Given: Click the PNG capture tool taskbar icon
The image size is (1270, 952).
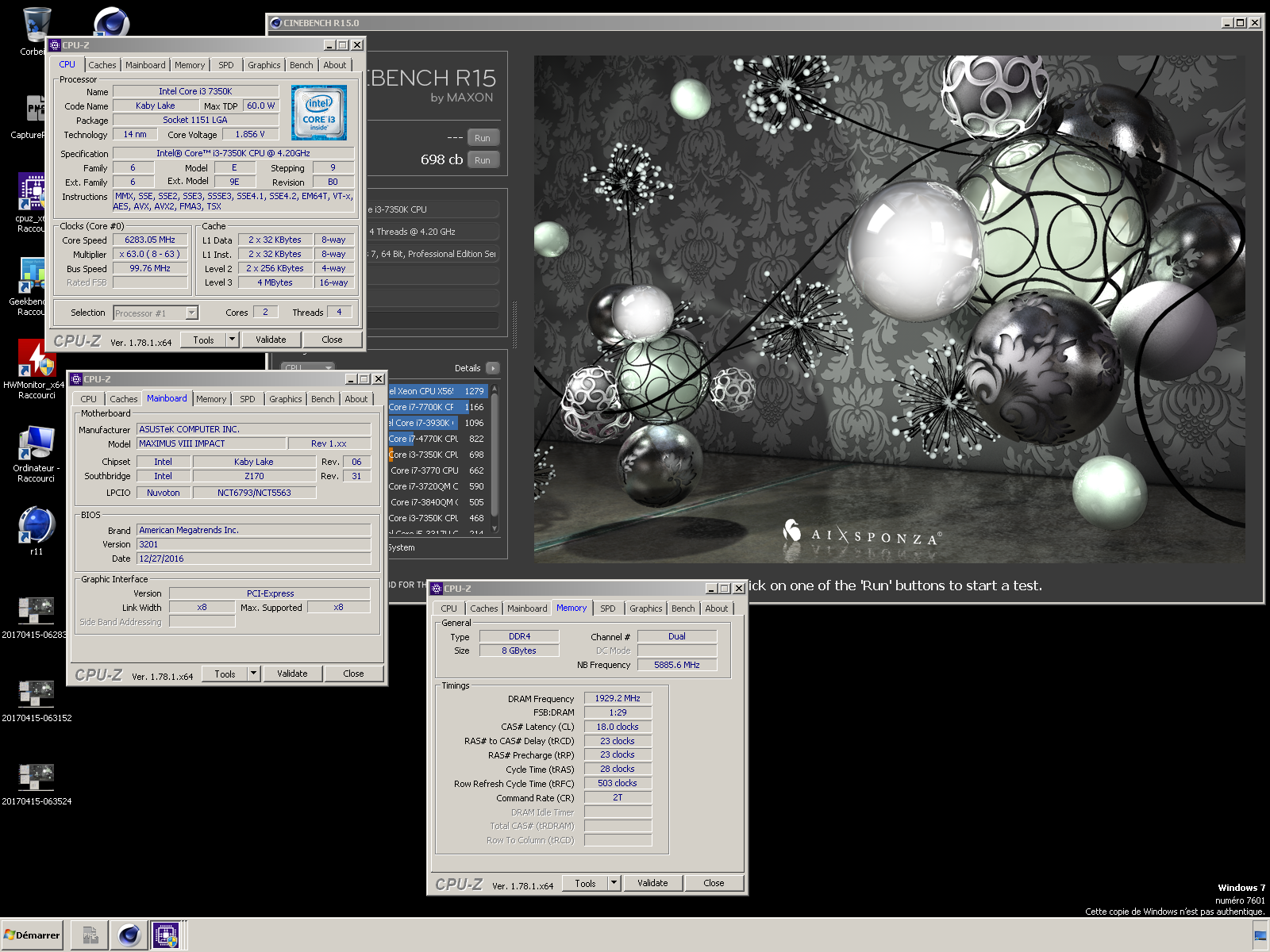Looking at the screenshot, I should tap(90, 935).
